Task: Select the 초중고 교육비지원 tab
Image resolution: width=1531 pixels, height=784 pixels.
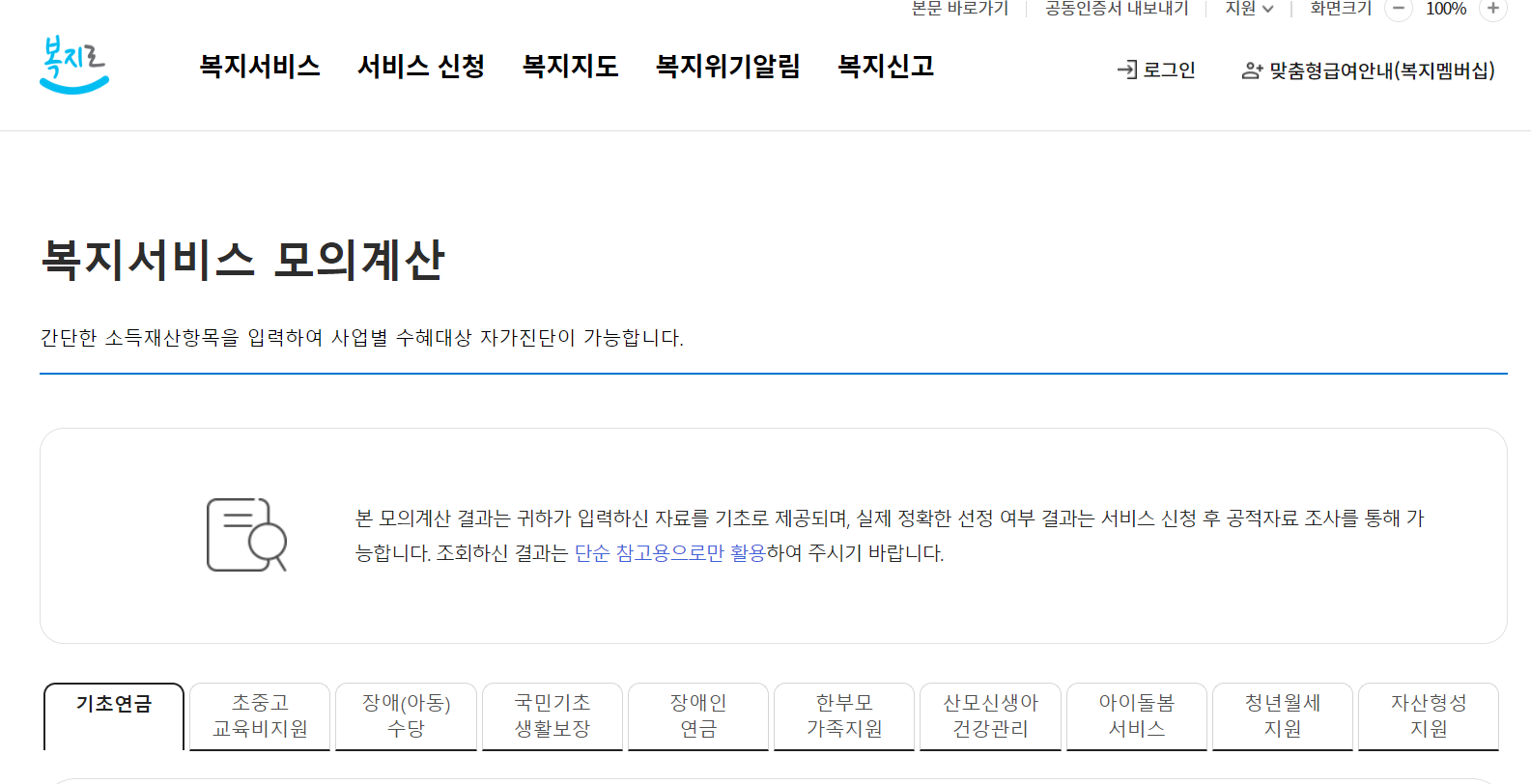Action: (x=260, y=715)
